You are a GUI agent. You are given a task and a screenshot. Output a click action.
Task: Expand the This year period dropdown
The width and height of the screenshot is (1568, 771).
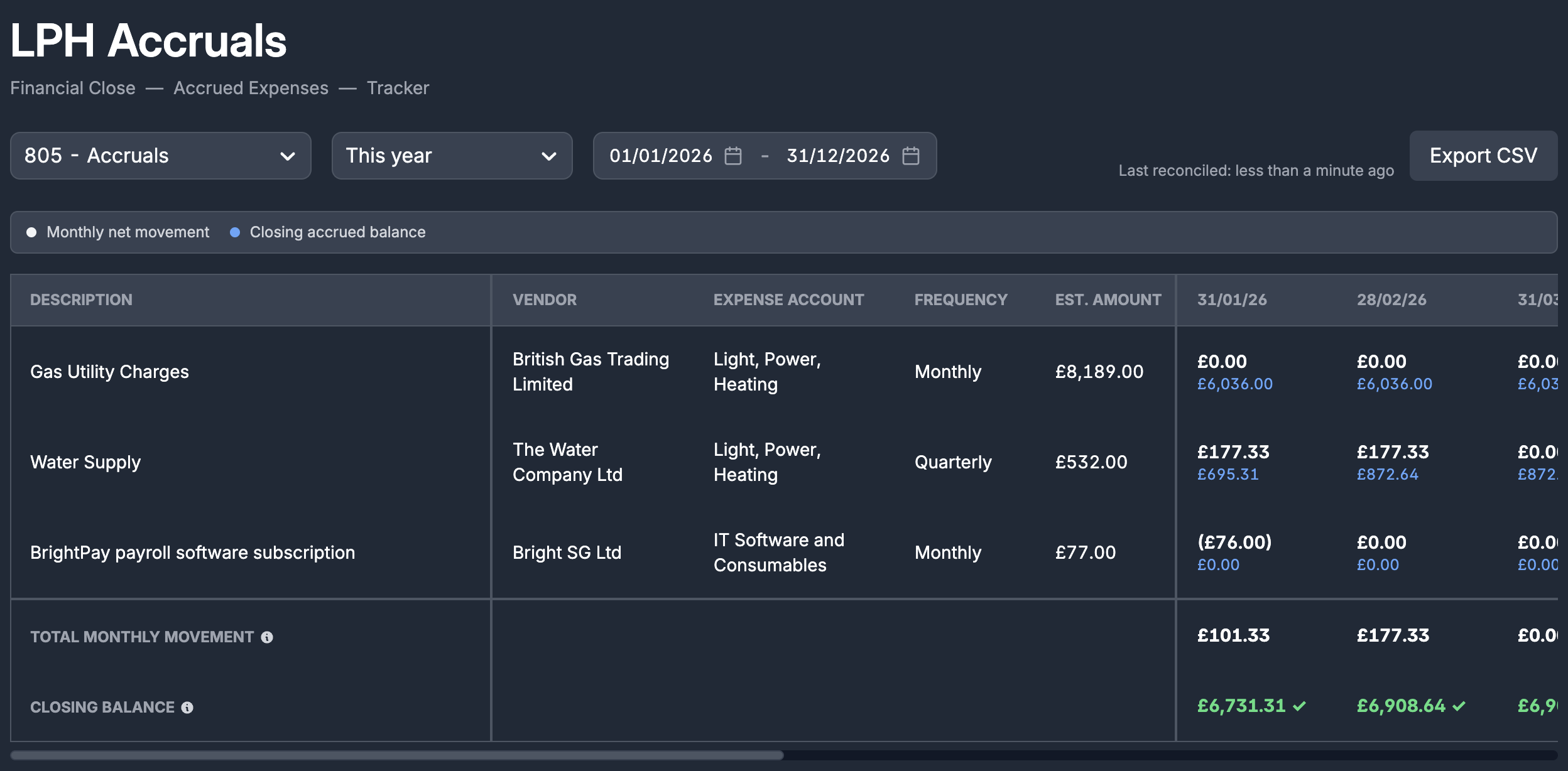452,156
